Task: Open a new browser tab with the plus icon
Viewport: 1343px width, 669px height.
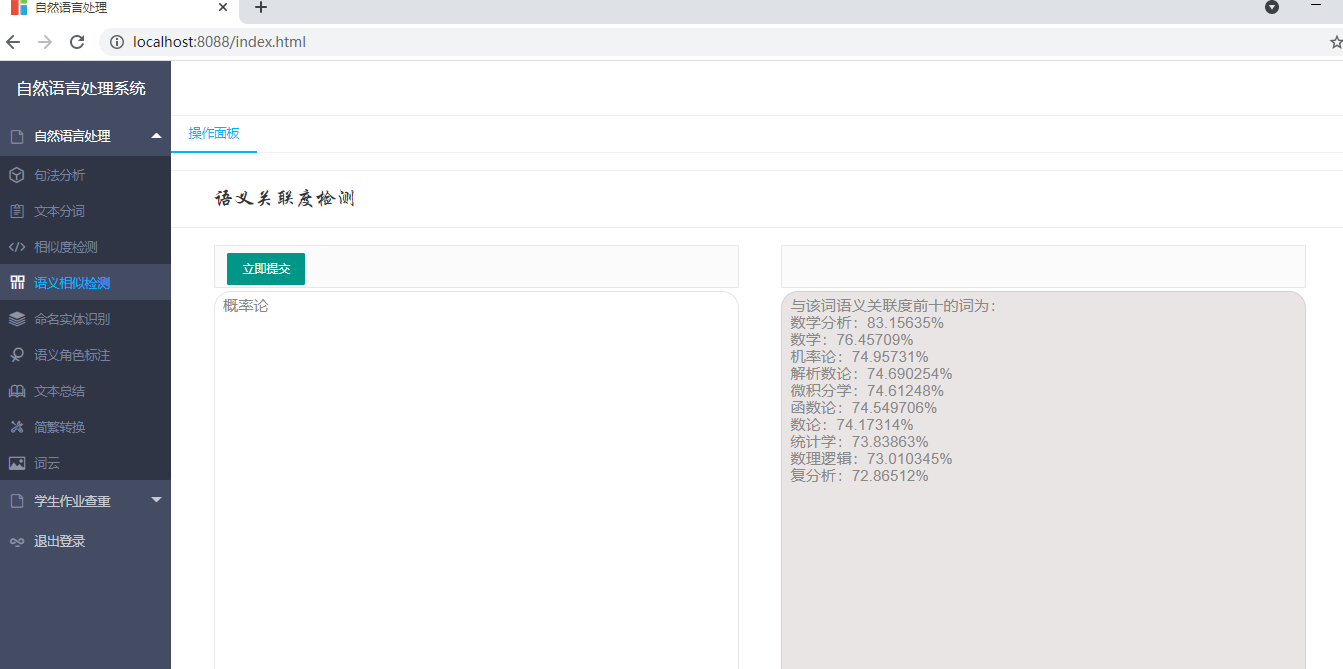Action: point(261,8)
